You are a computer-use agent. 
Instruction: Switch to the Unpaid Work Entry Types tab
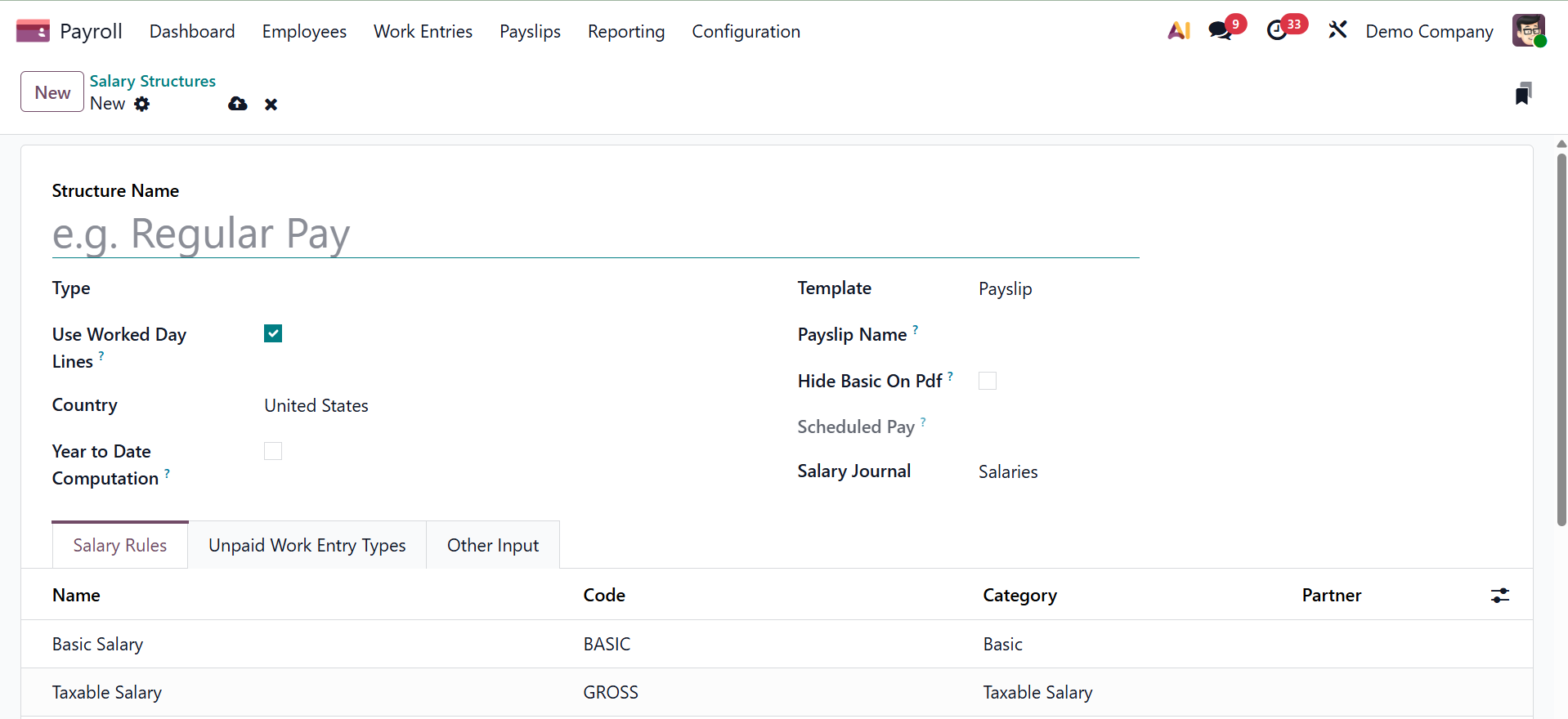point(307,546)
